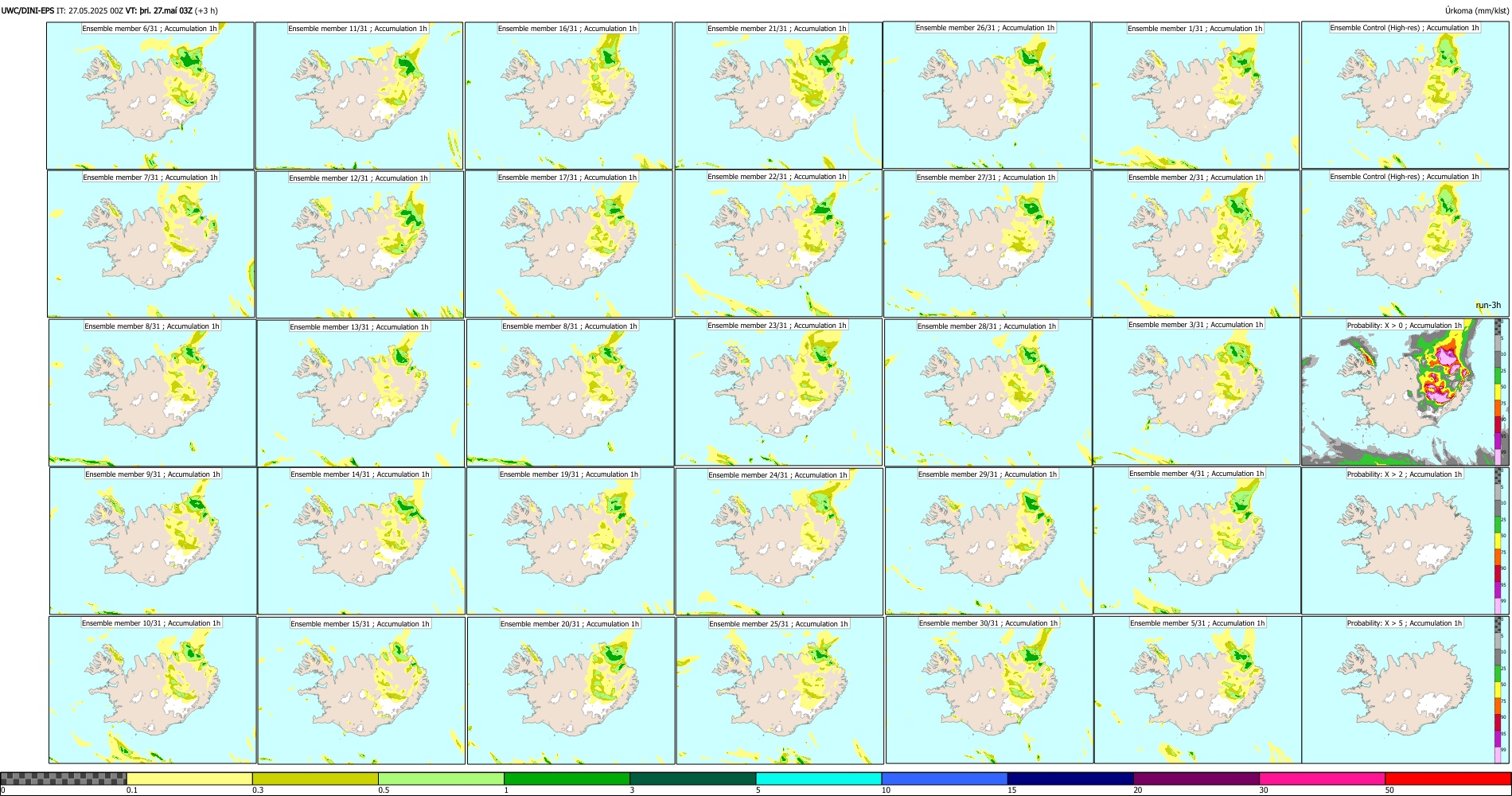Click the cyan 5–10 legend swatch

click(x=819, y=778)
